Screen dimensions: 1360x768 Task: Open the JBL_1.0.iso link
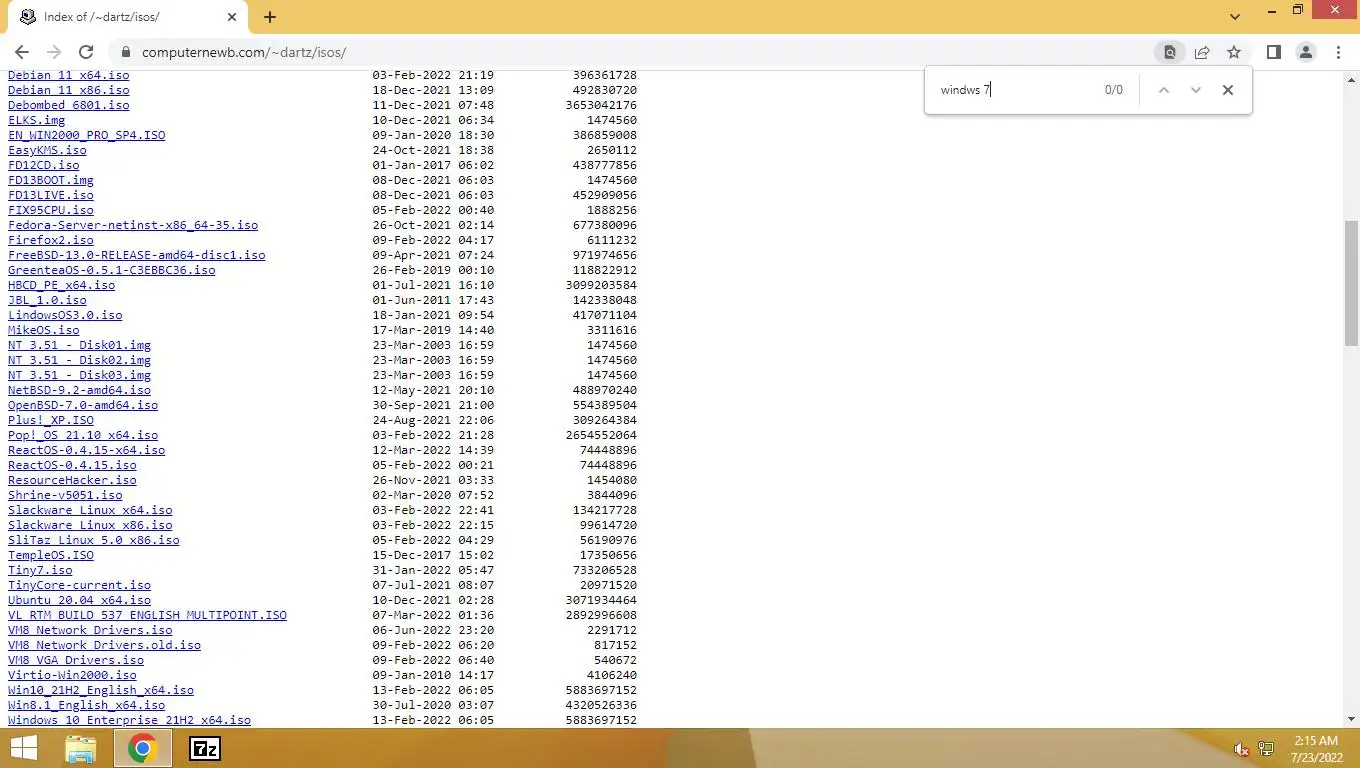[x=47, y=300]
